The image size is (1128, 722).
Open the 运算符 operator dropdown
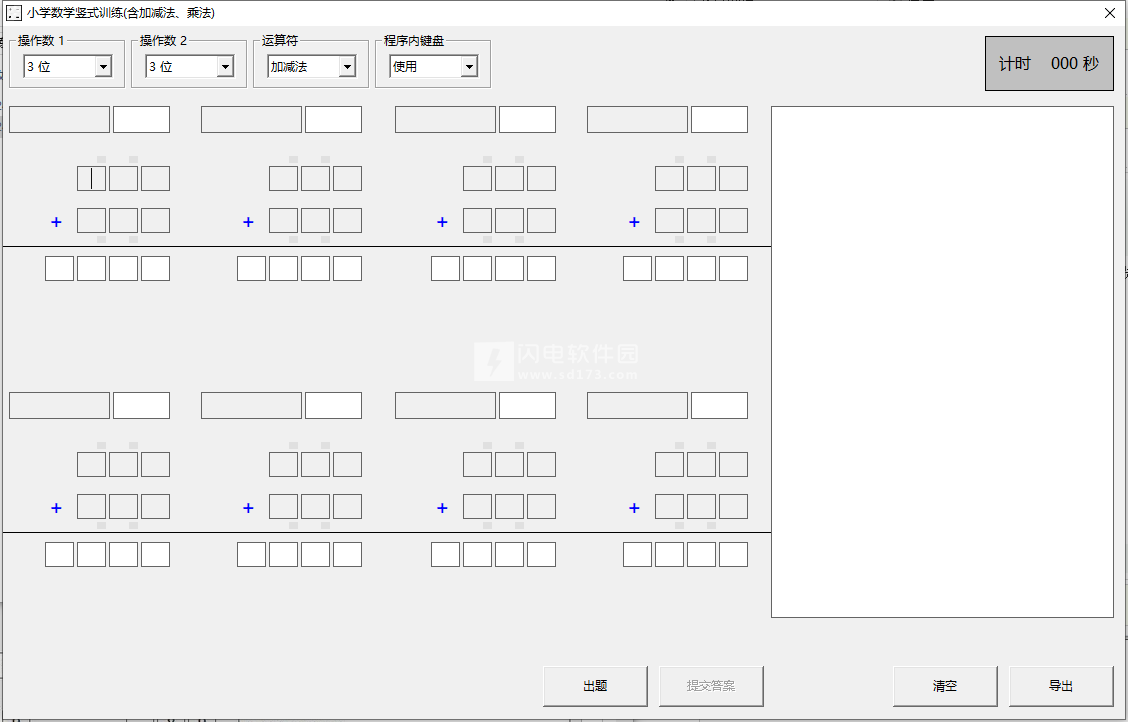click(346, 67)
